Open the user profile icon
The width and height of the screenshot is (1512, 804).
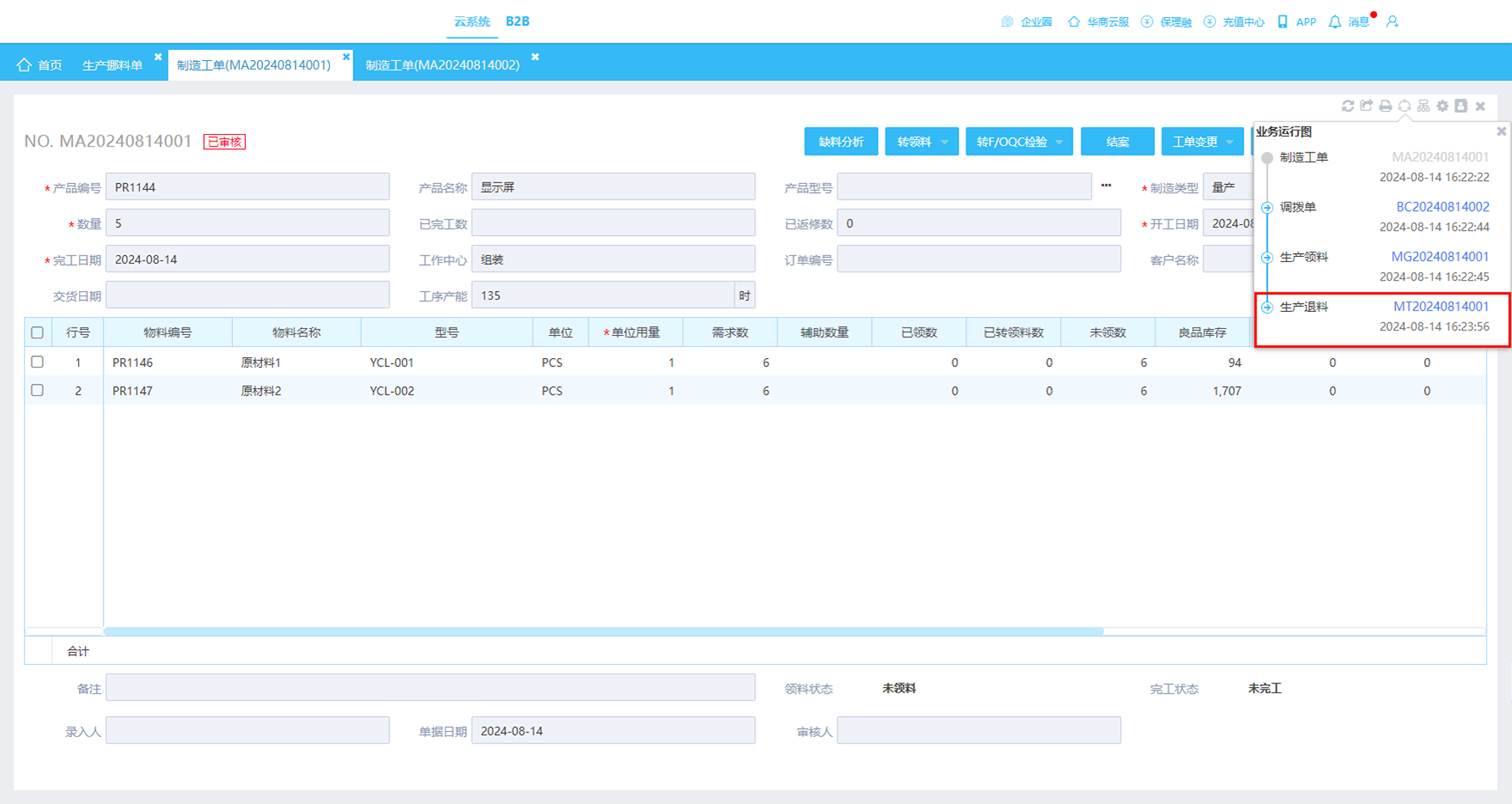tap(1392, 22)
